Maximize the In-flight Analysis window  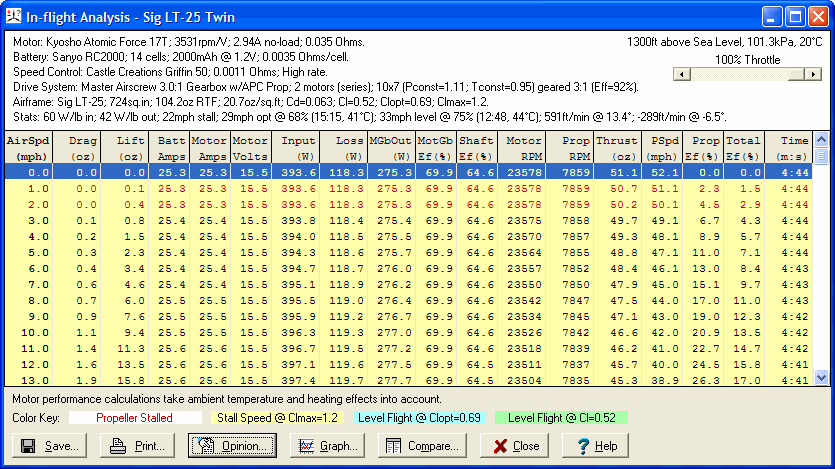[795, 17]
